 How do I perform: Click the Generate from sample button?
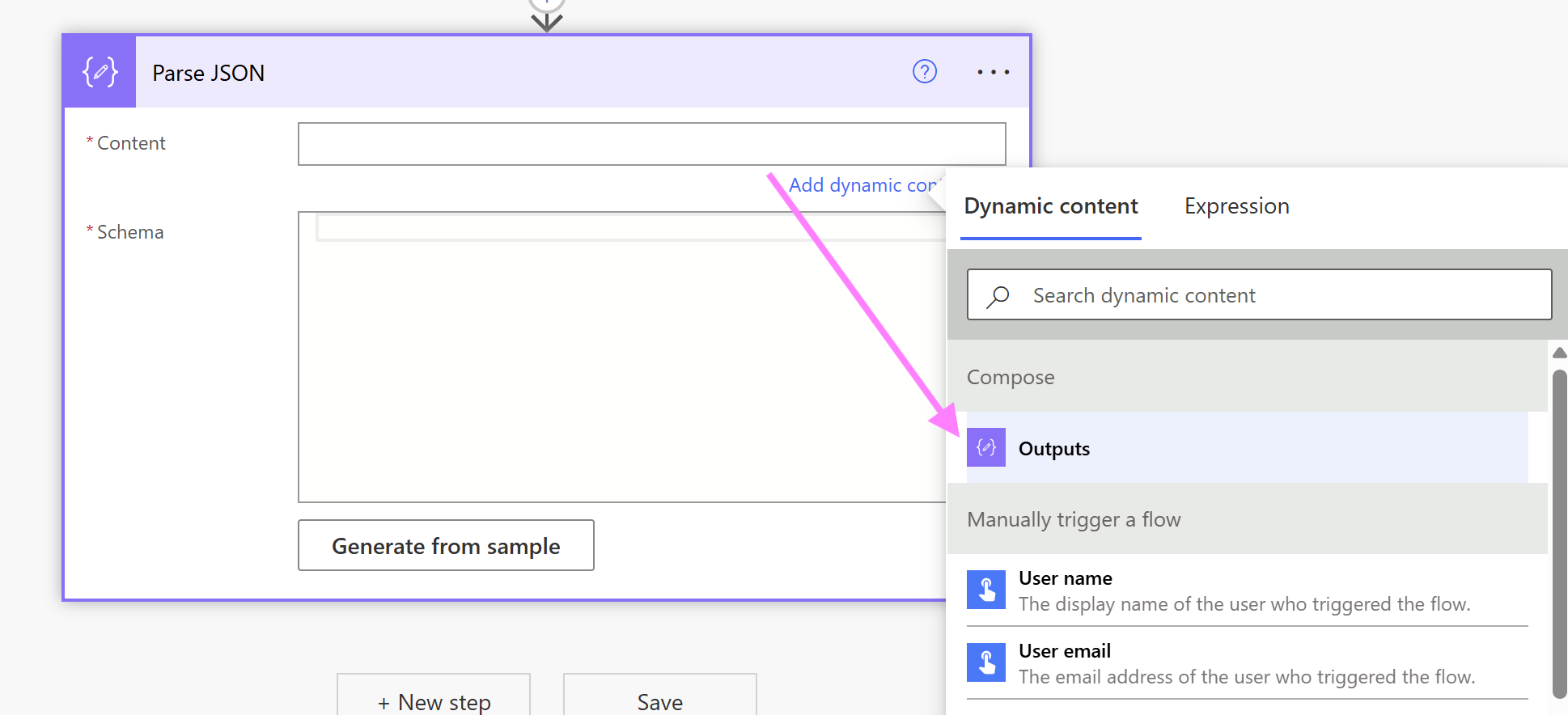[446, 545]
